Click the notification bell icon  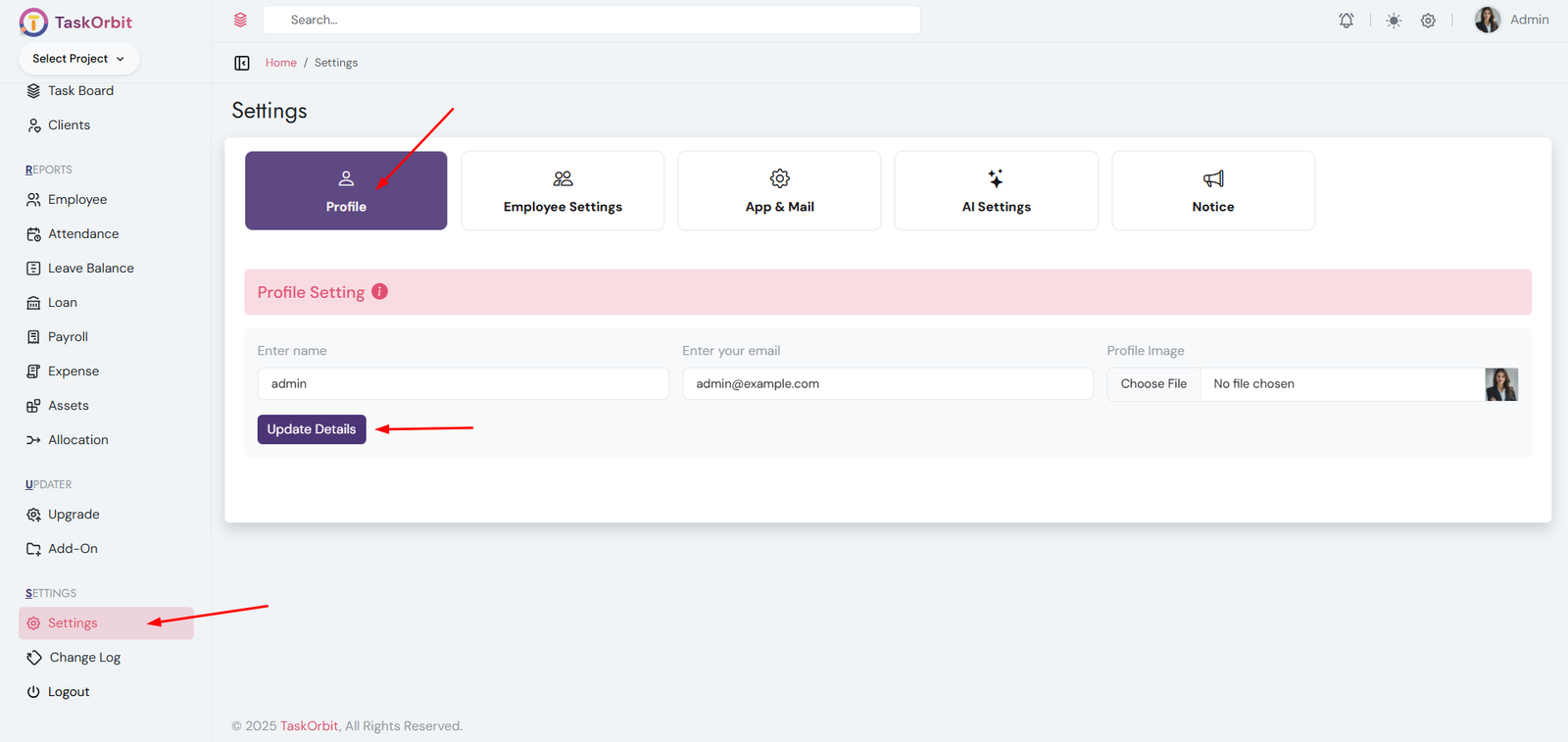click(x=1347, y=21)
